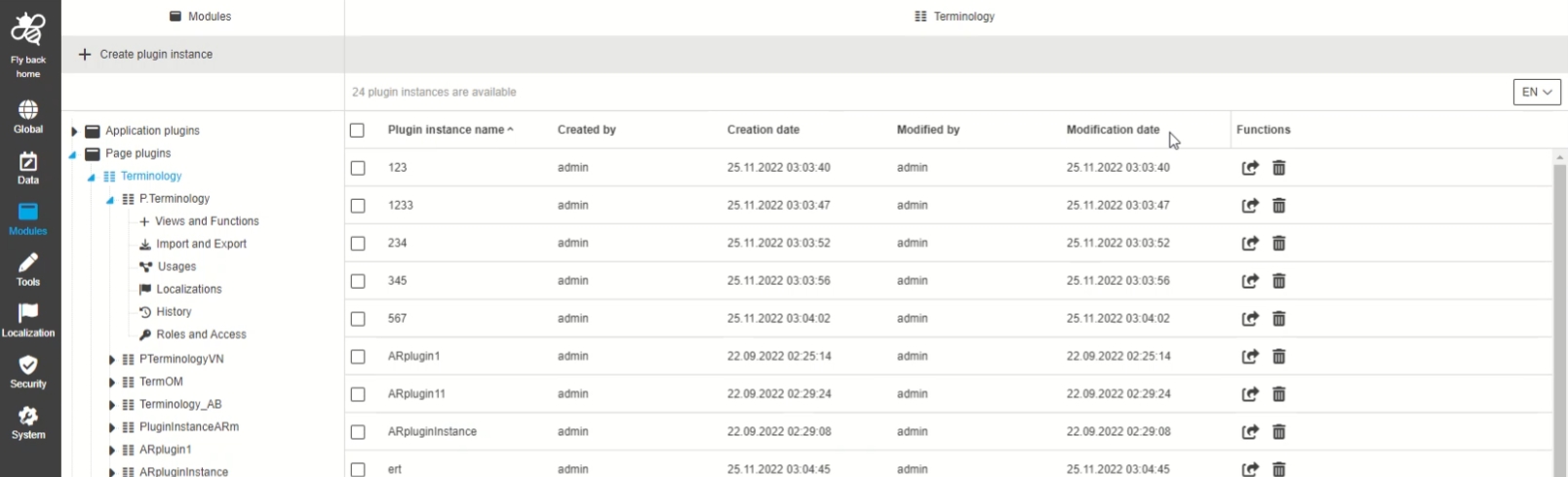Click the Fly back home bee icon

(x=28, y=30)
